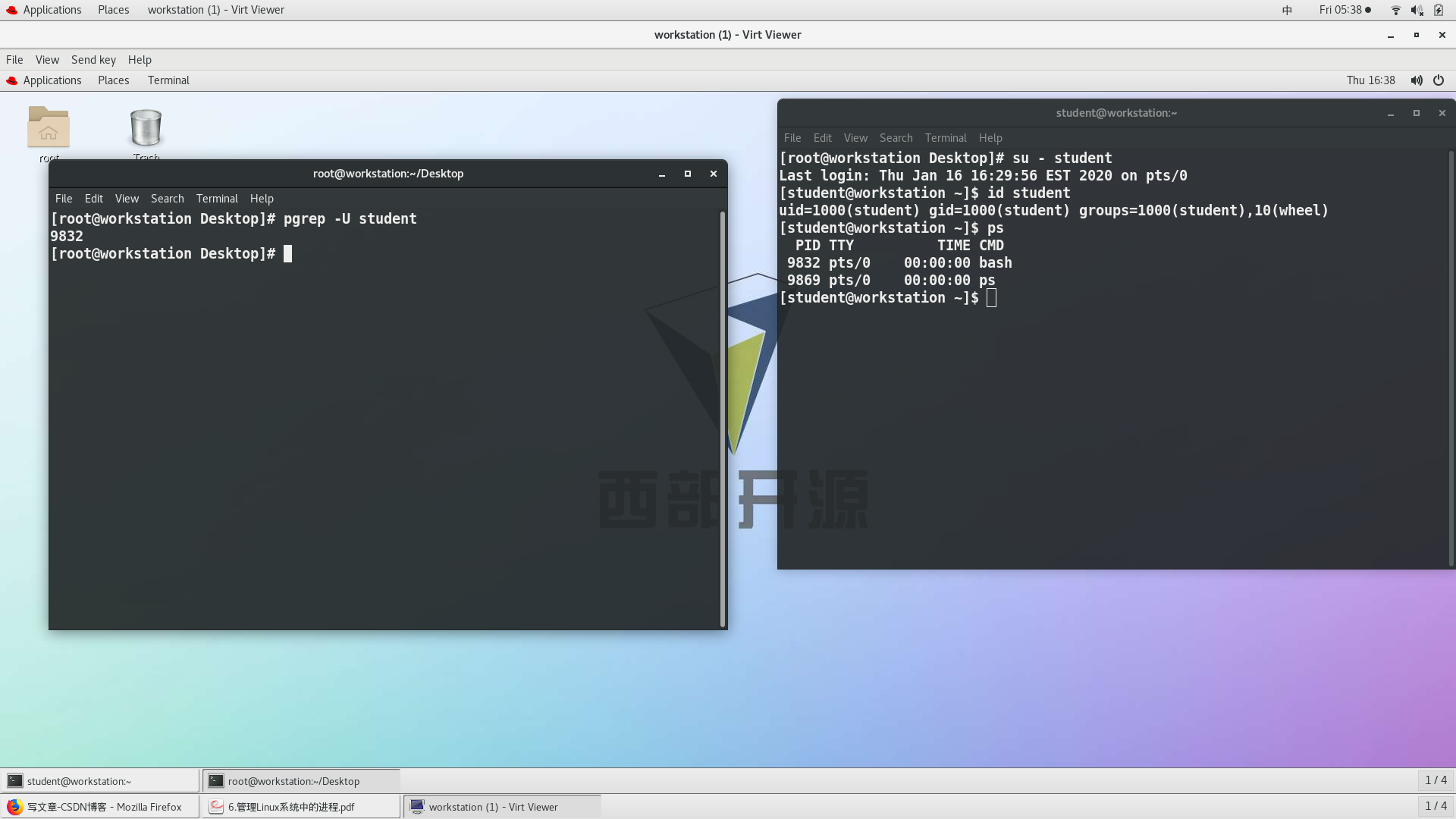Click the host clock Fri 05:38

coord(1340,10)
